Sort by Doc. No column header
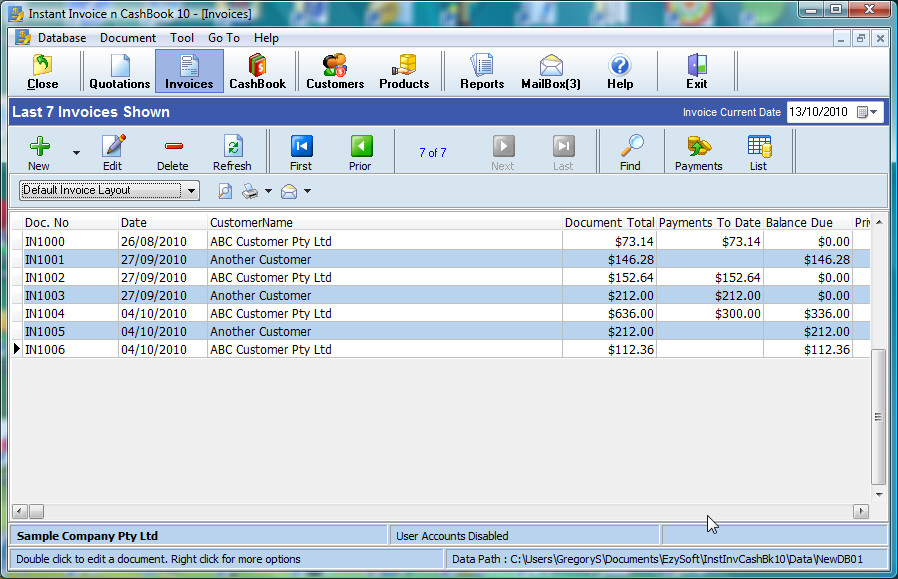898x579 pixels. [70, 223]
